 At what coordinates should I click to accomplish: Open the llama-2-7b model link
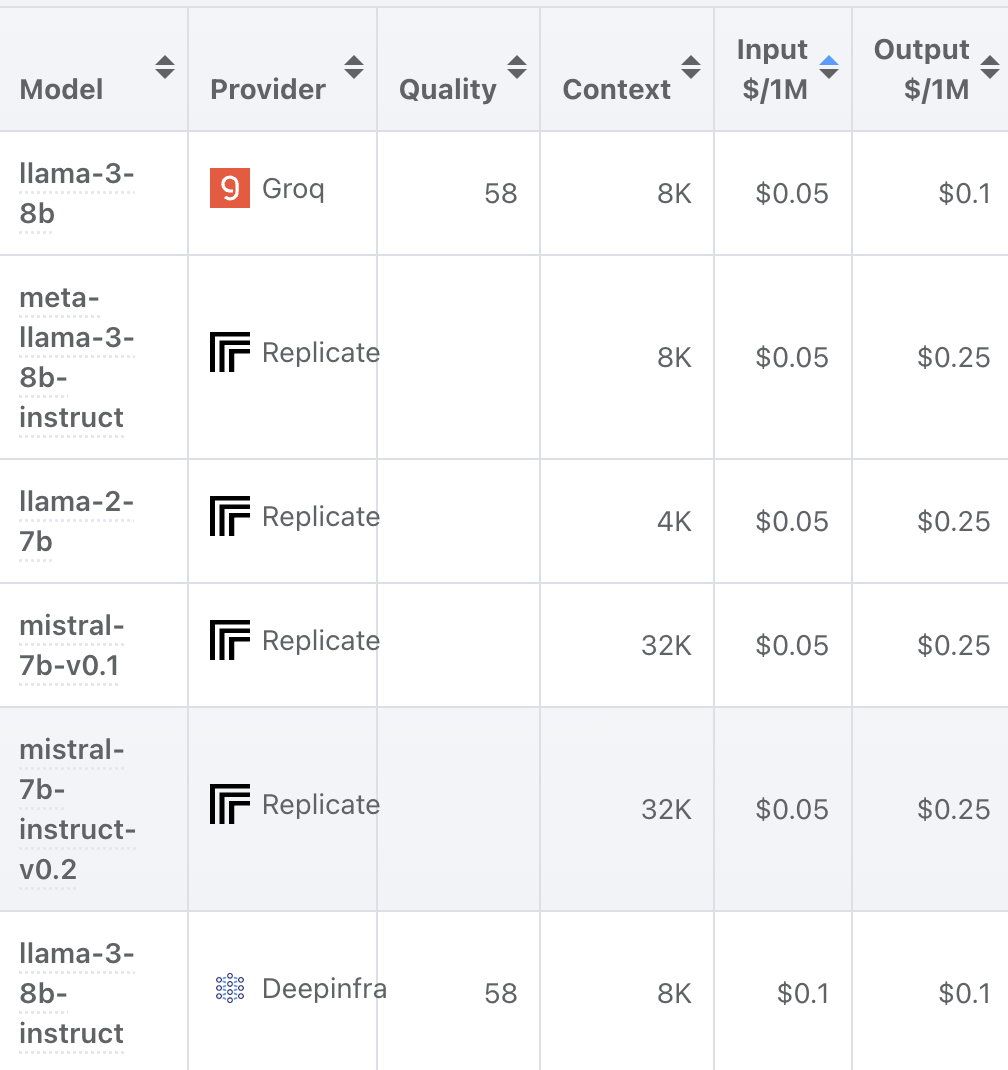(76, 521)
